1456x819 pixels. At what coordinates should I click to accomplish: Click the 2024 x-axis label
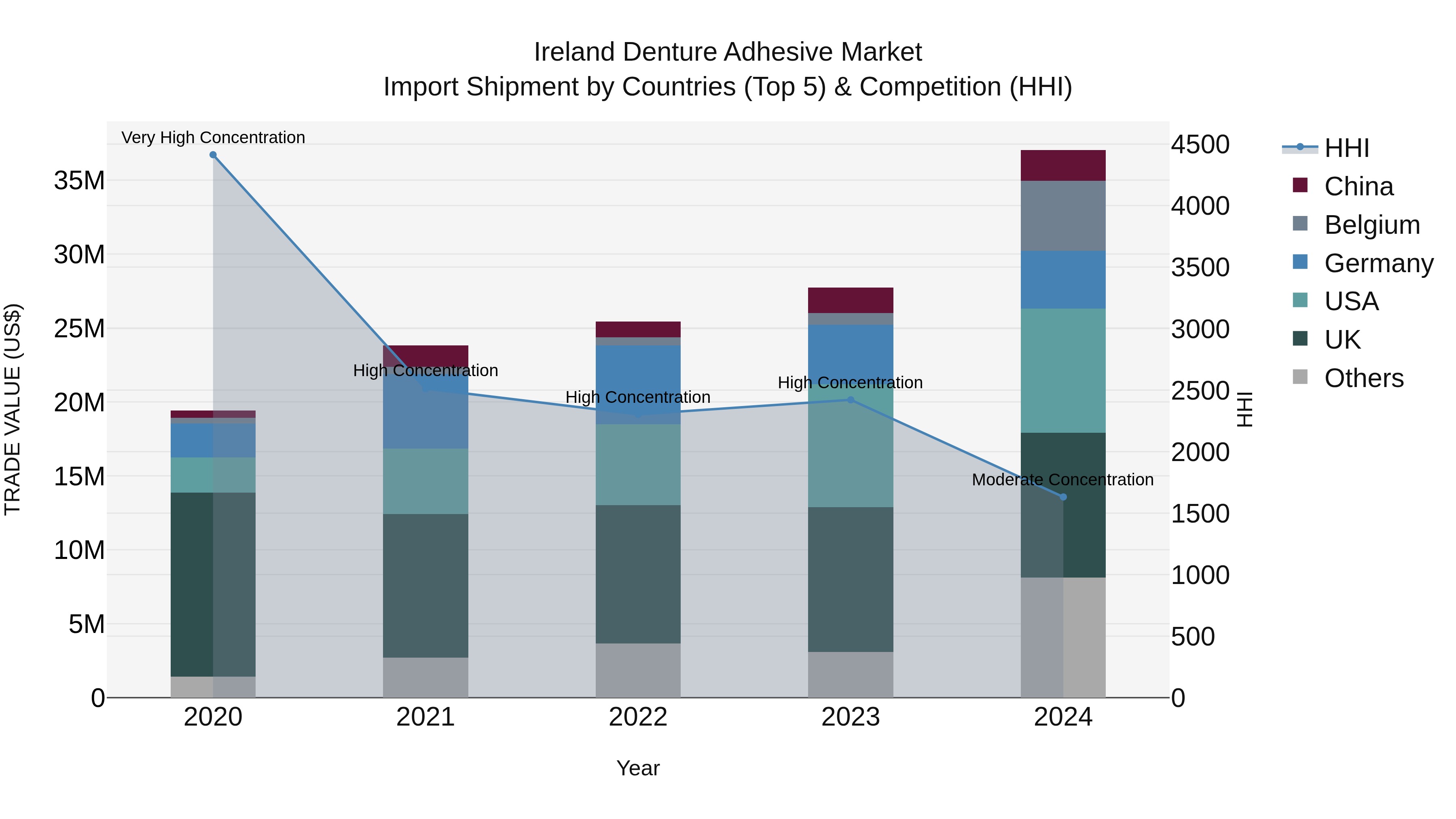[1063, 717]
